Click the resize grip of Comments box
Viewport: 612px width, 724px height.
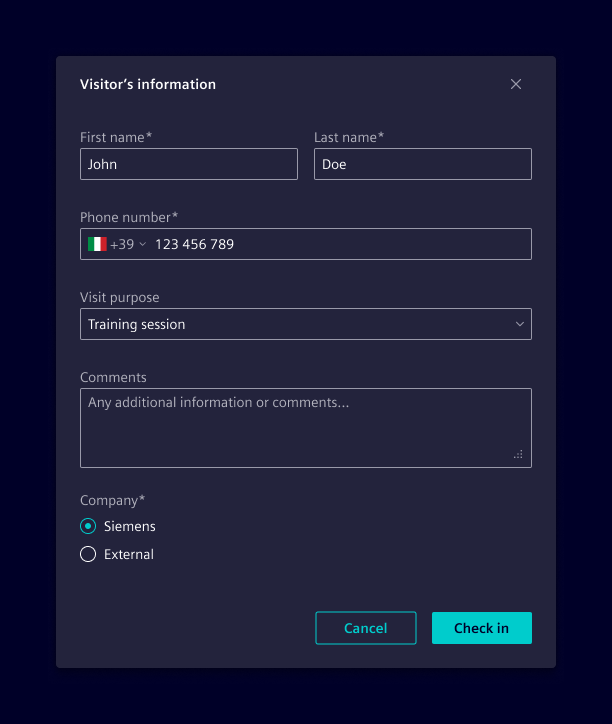point(518,454)
